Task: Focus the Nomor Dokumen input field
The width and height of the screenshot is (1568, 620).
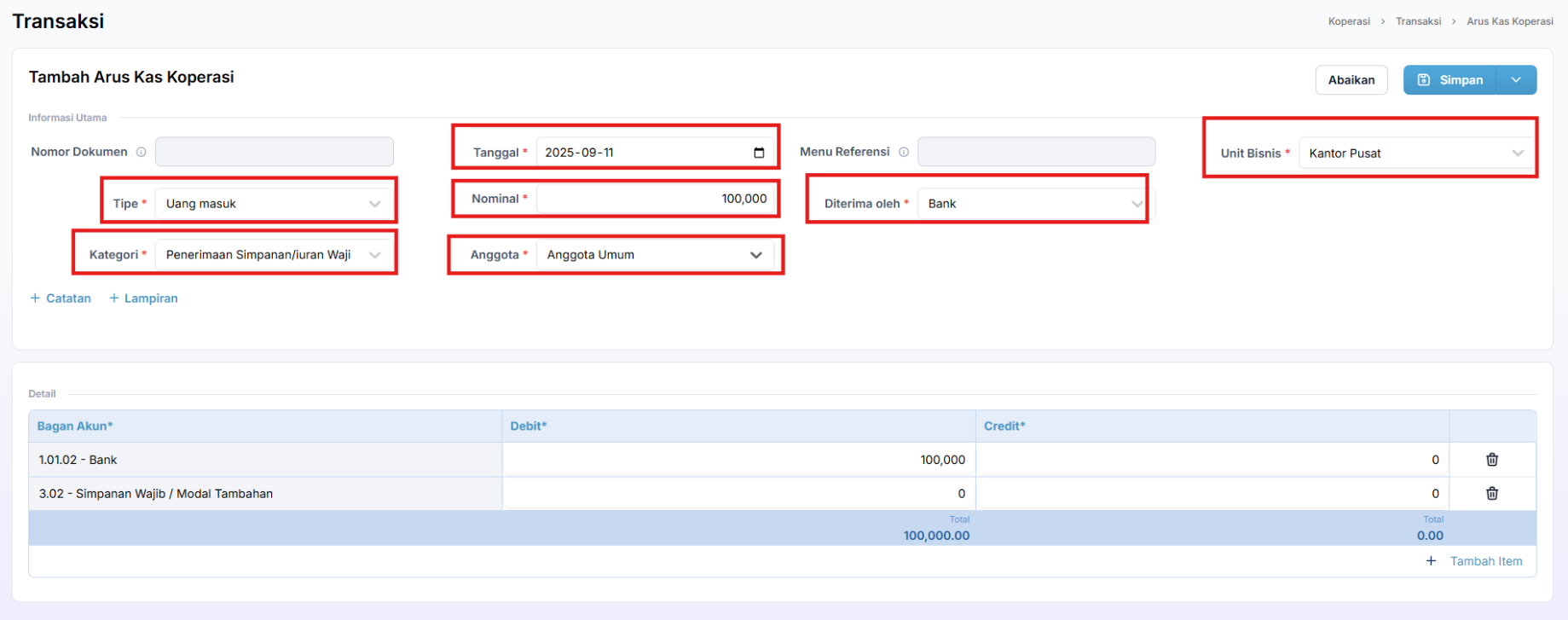Action: (x=275, y=152)
